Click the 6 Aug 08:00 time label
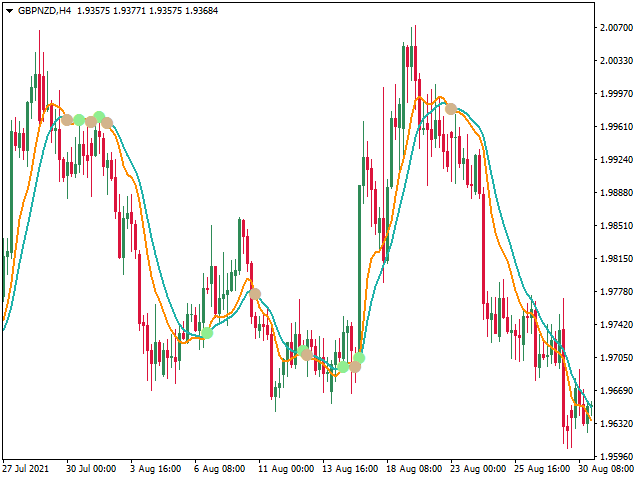Viewport: 640px width, 480px height. click(x=220, y=469)
